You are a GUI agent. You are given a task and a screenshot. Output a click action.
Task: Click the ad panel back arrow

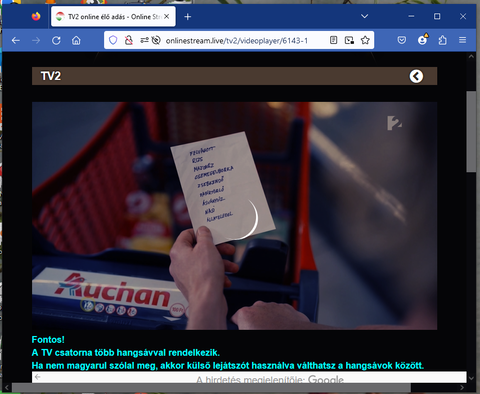pyautogui.click(x=38, y=377)
